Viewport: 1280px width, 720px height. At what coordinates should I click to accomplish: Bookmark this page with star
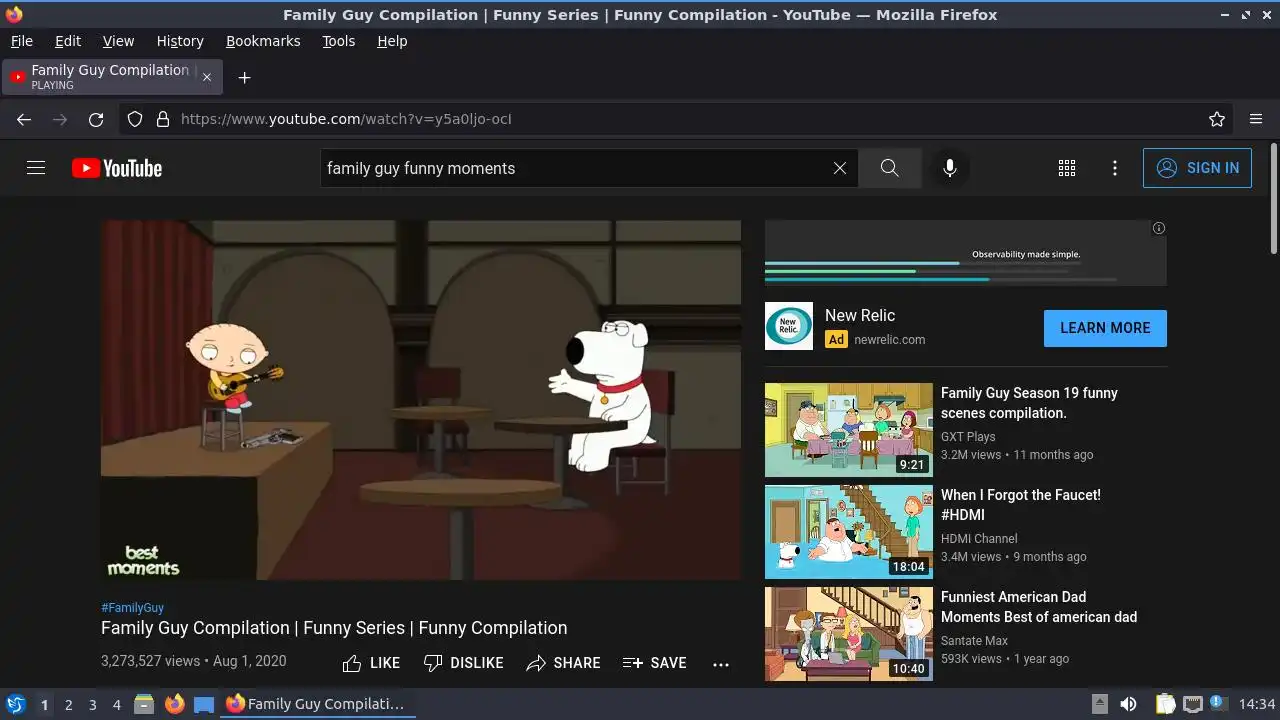coord(1217,119)
